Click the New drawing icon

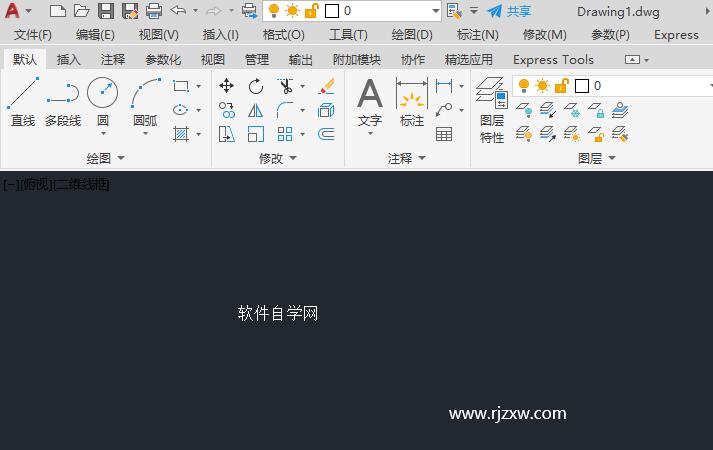pyautogui.click(x=58, y=10)
